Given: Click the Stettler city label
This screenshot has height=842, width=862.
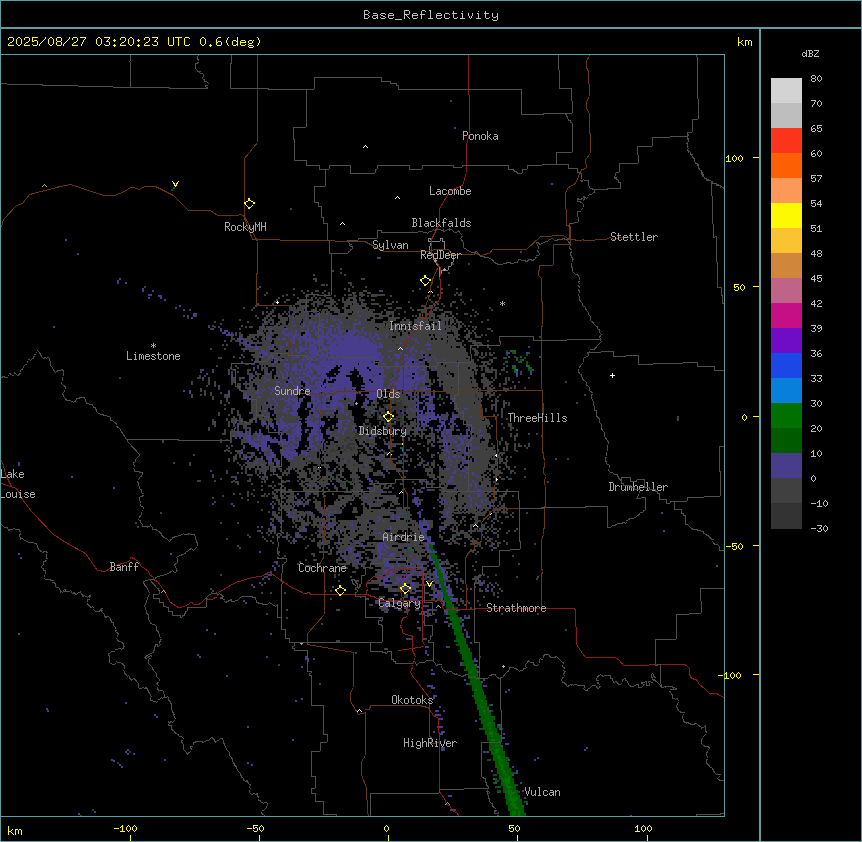Looking at the screenshot, I should click(x=634, y=237).
